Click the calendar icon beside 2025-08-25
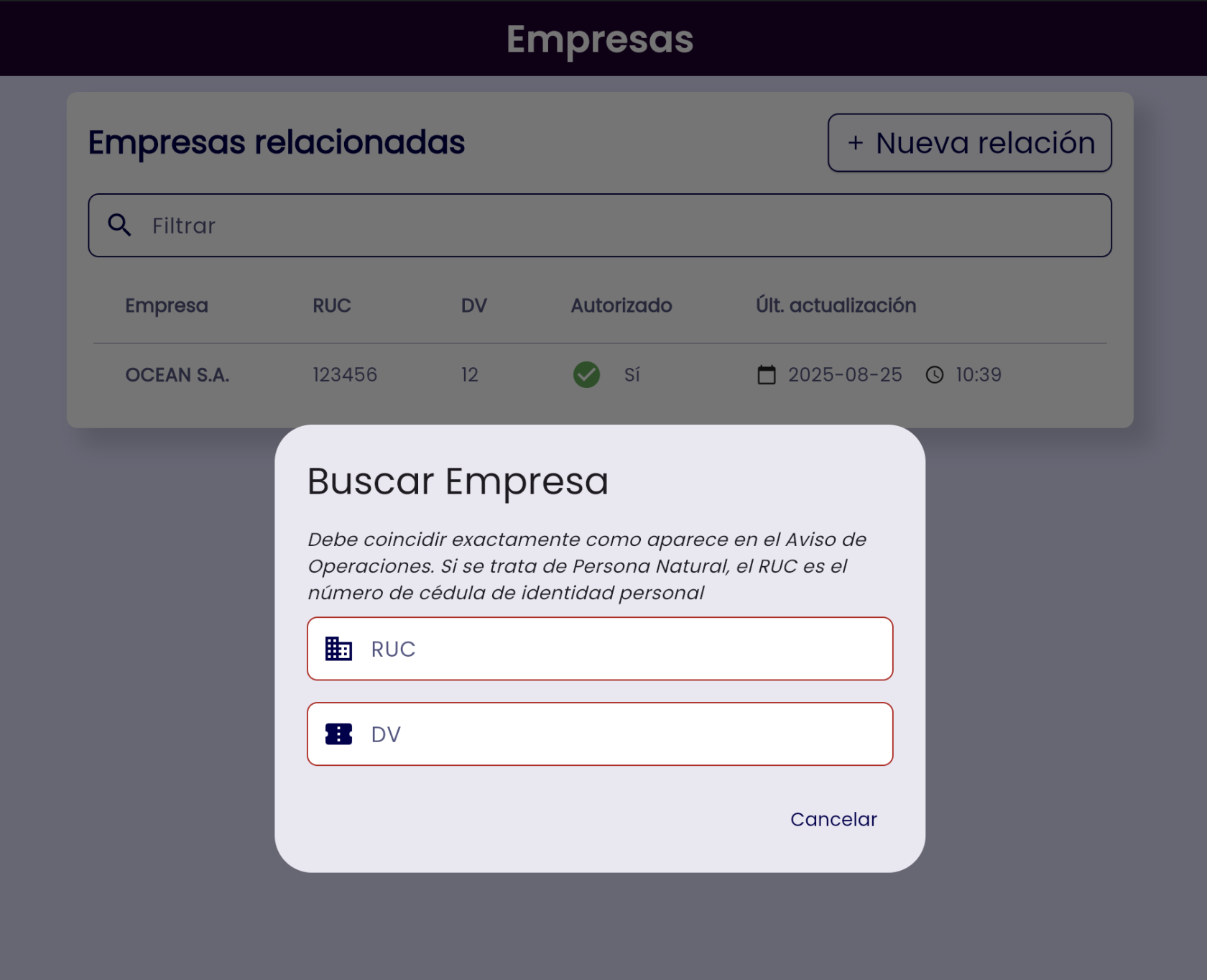Image resolution: width=1207 pixels, height=980 pixels. tap(767, 375)
